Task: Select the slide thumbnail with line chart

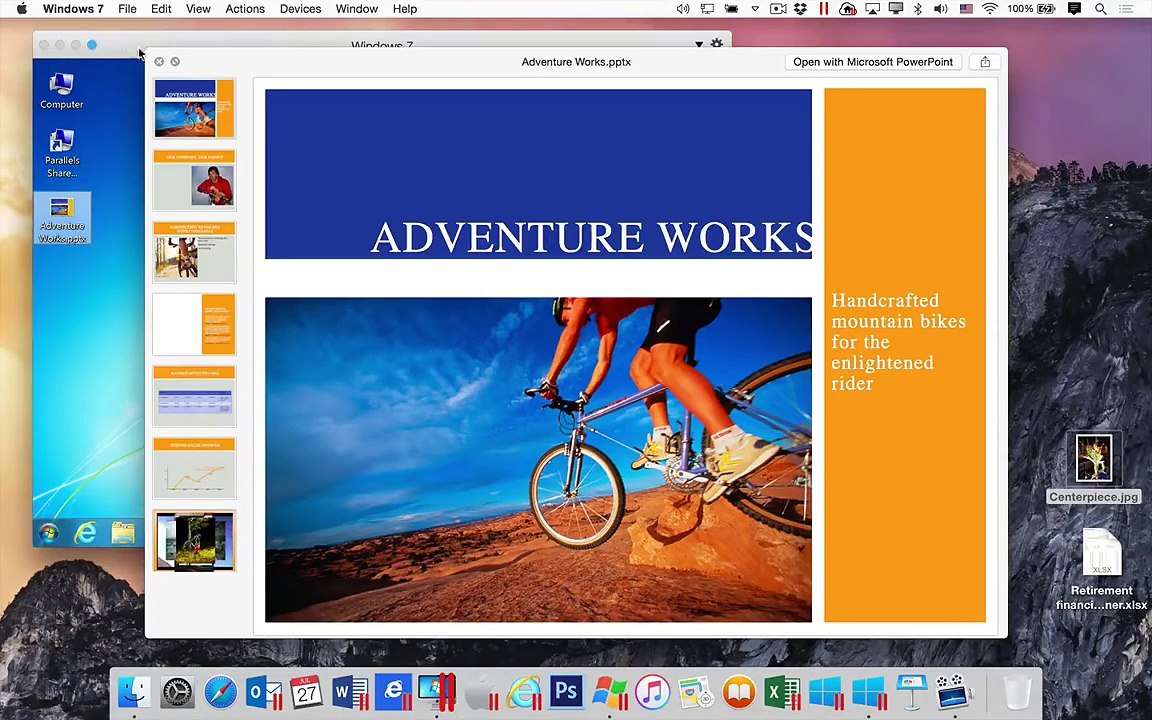Action: tap(194, 468)
